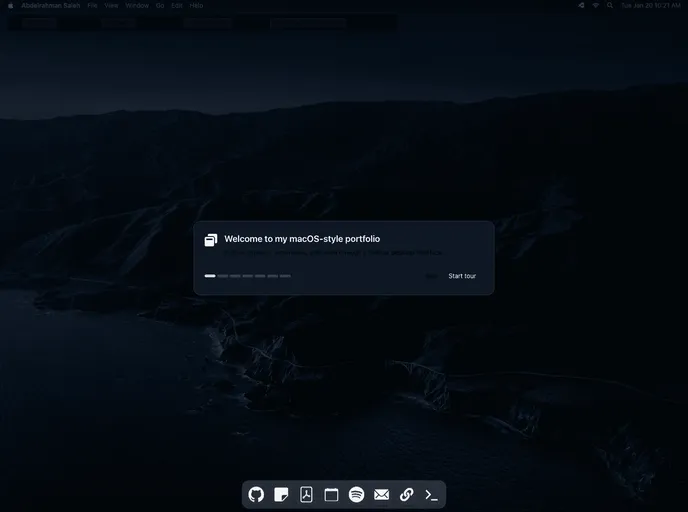Screen dimensions: 688x512
Task: Open the sticky Notes app in the dock
Action: coord(281,494)
